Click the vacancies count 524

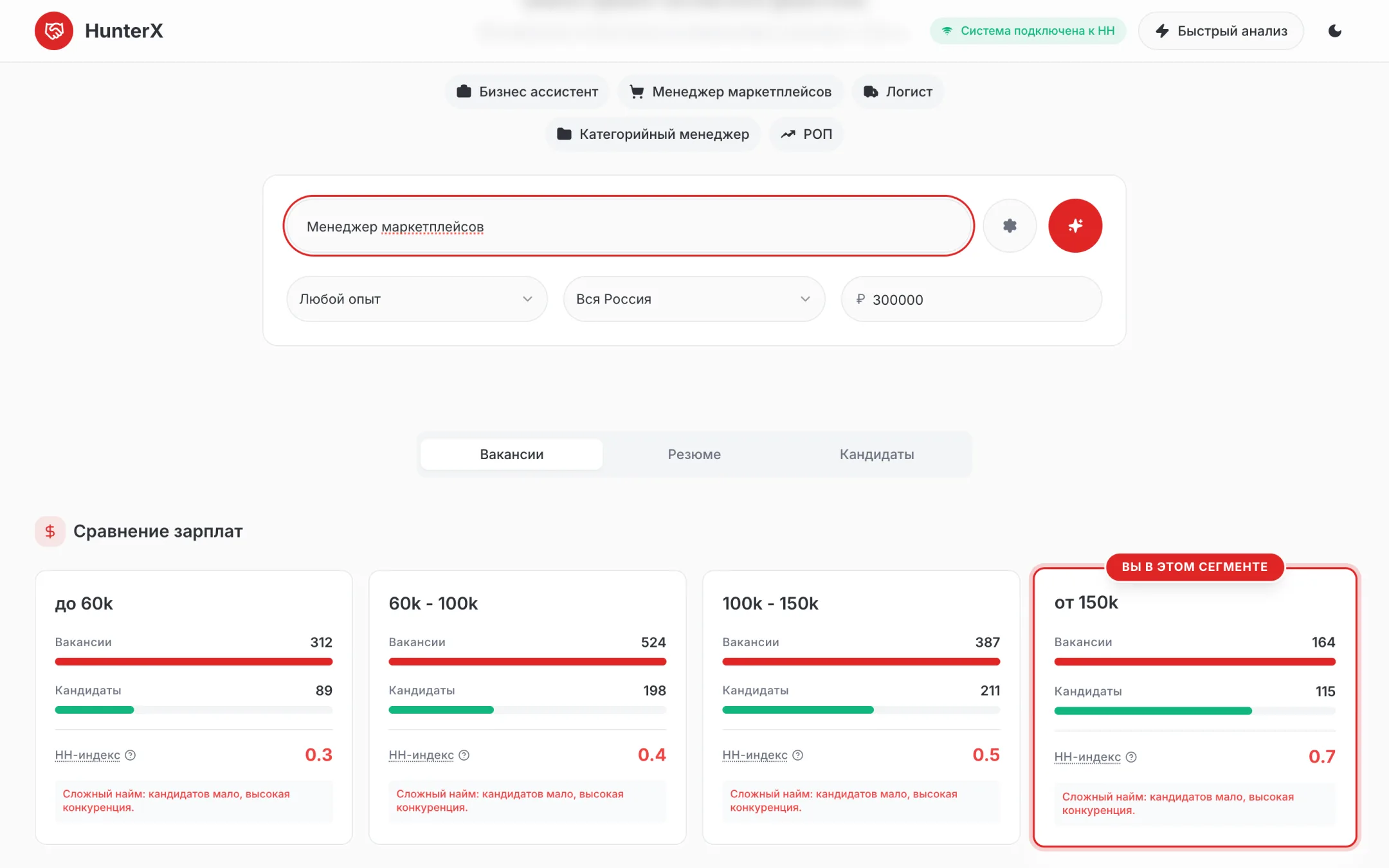(x=653, y=642)
